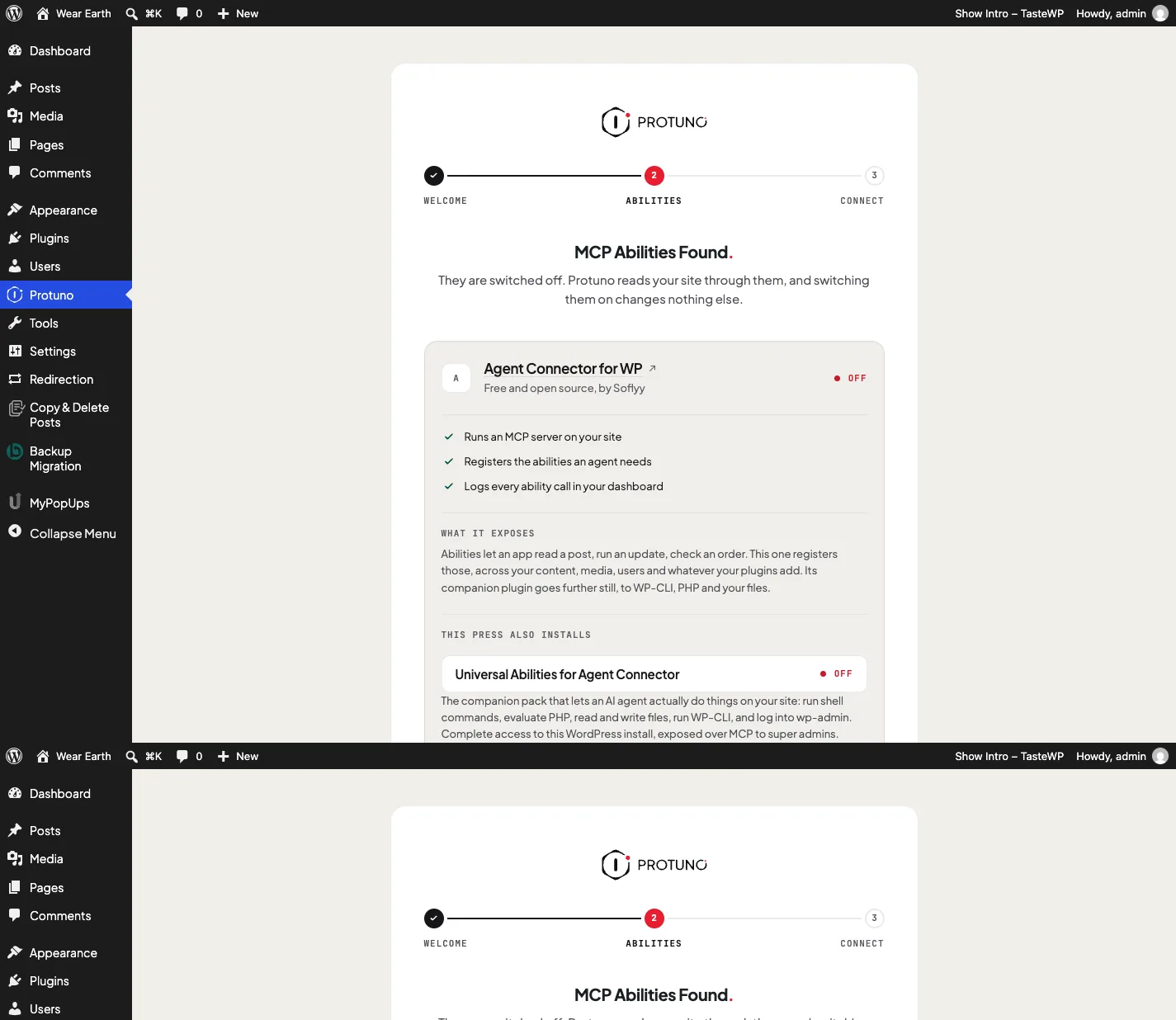The image size is (1176, 1020).
Task: Click "Howdy, admin" in the upper admin bar
Action: 1111,13
